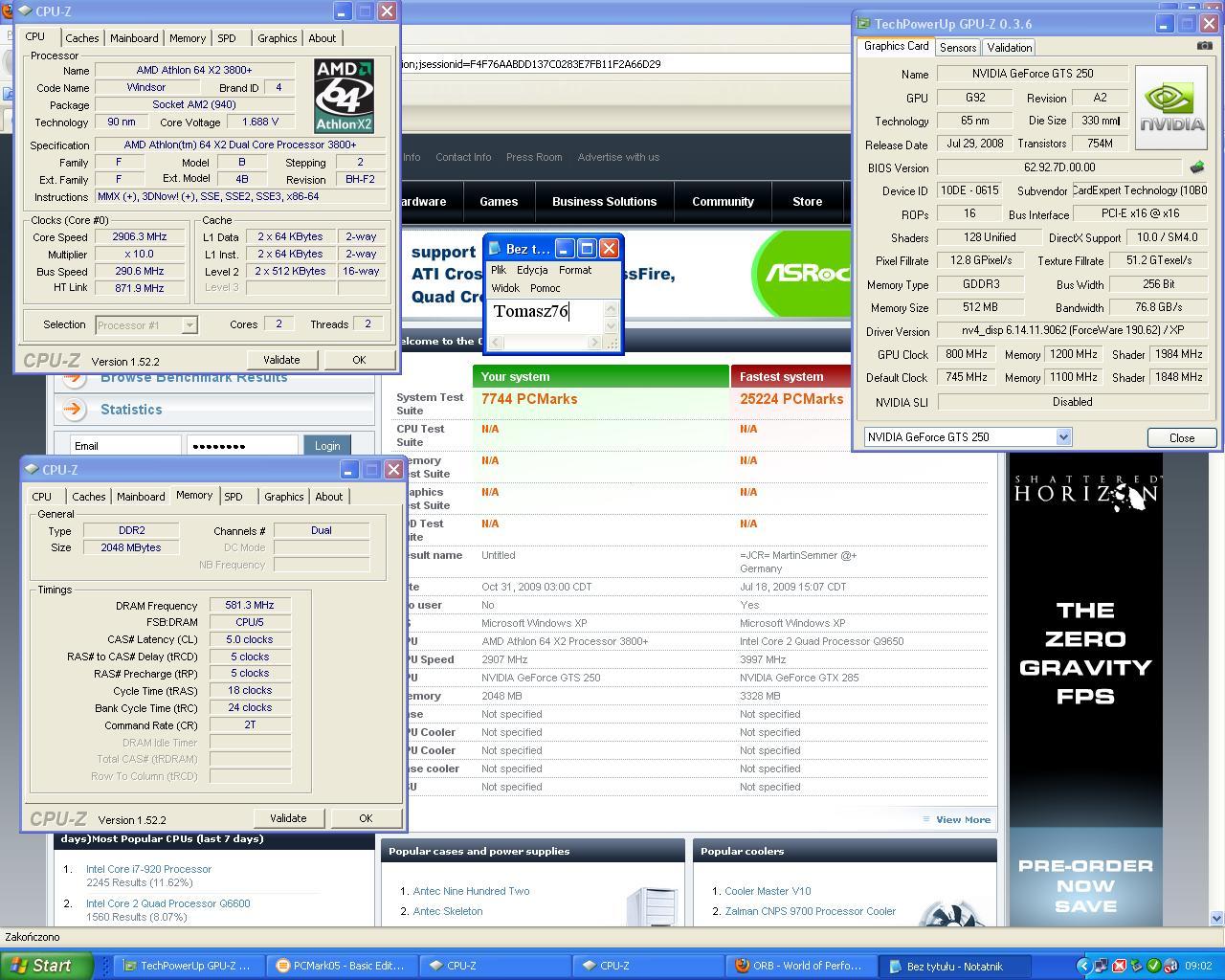
Task: Click the Statistics arrow icon
Action: pos(75,410)
